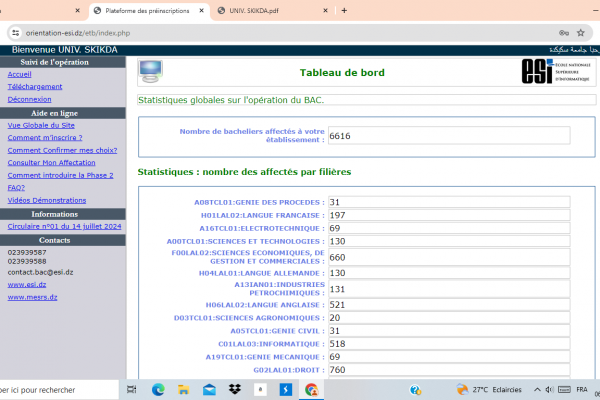Open the password manager key icon
This screenshot has width=600, height=400.
tap(564, 33)
